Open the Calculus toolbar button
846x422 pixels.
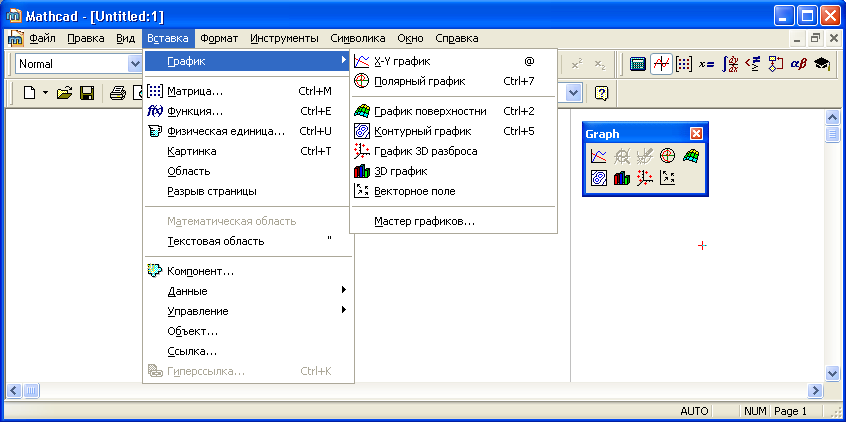coord(730,64)
